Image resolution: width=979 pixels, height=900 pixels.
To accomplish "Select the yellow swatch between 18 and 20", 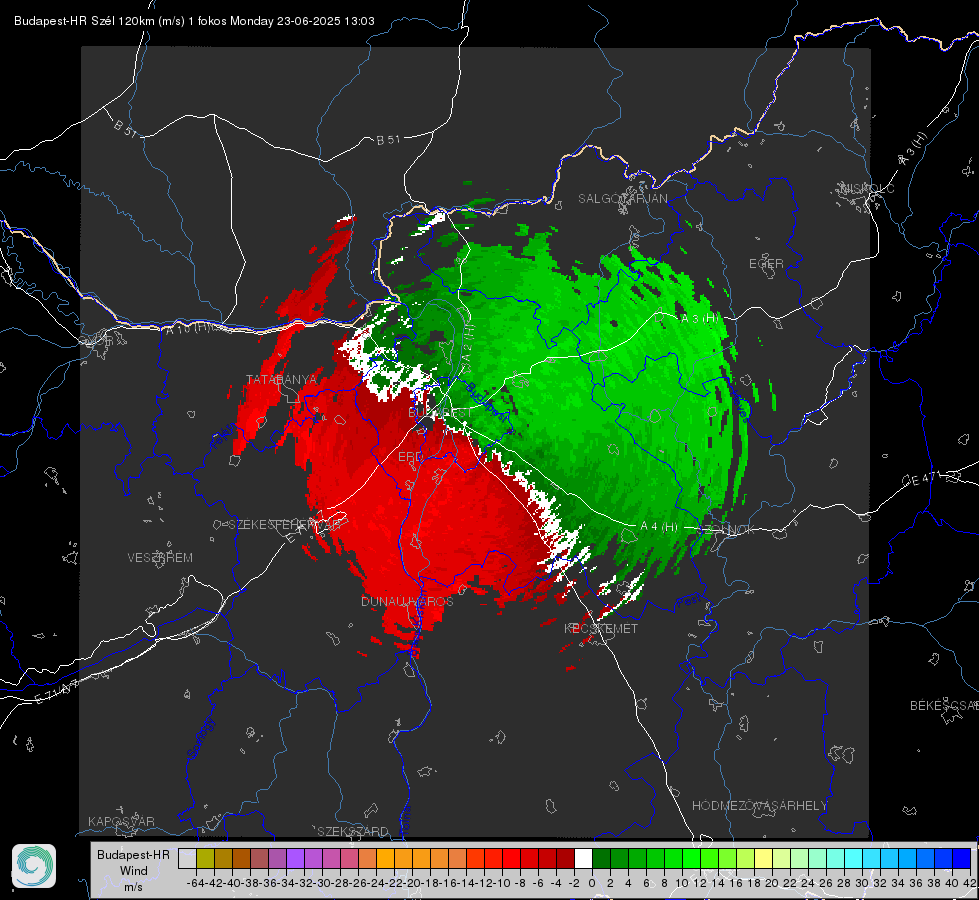I will pyautogui.click(x=764, y=858).
